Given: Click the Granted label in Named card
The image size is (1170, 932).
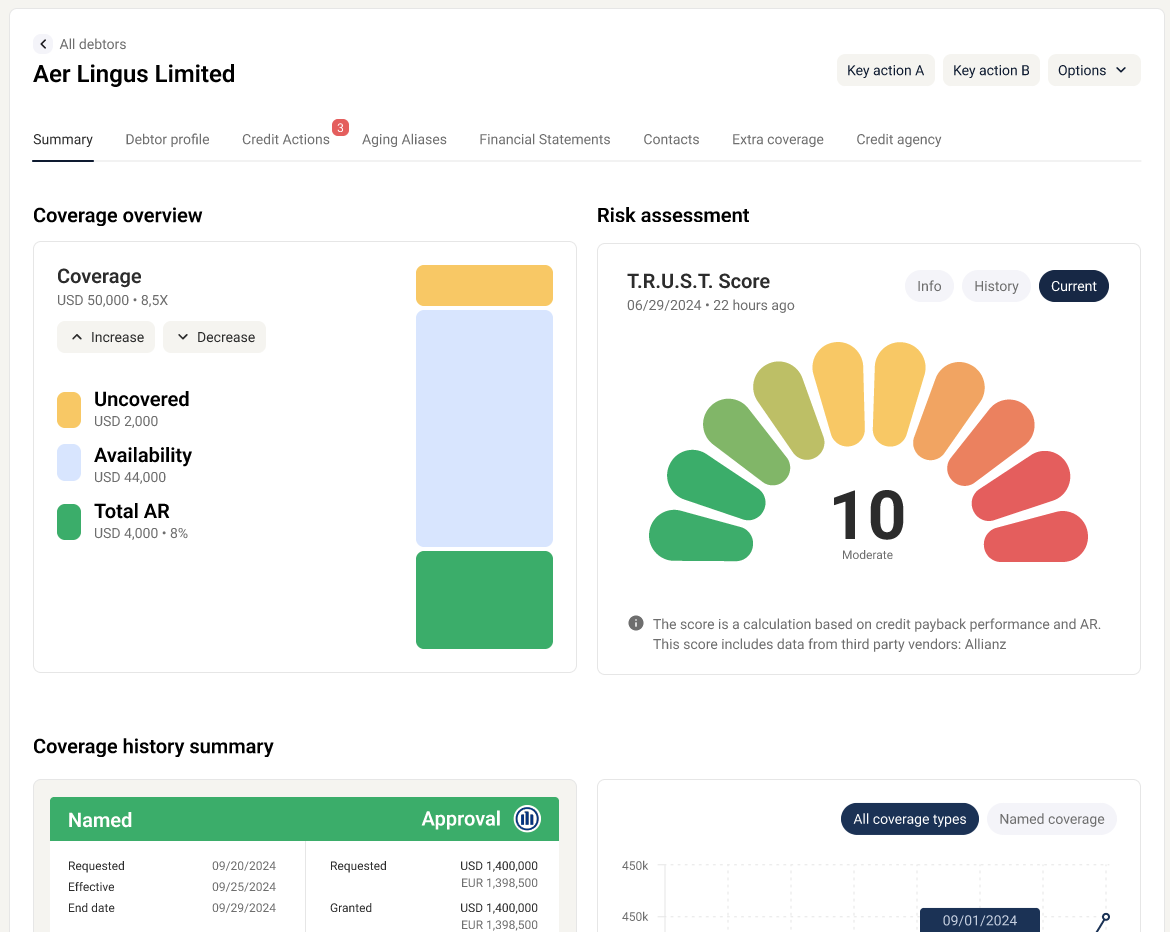Looking at the screenshot, I should tap(351, 907).
